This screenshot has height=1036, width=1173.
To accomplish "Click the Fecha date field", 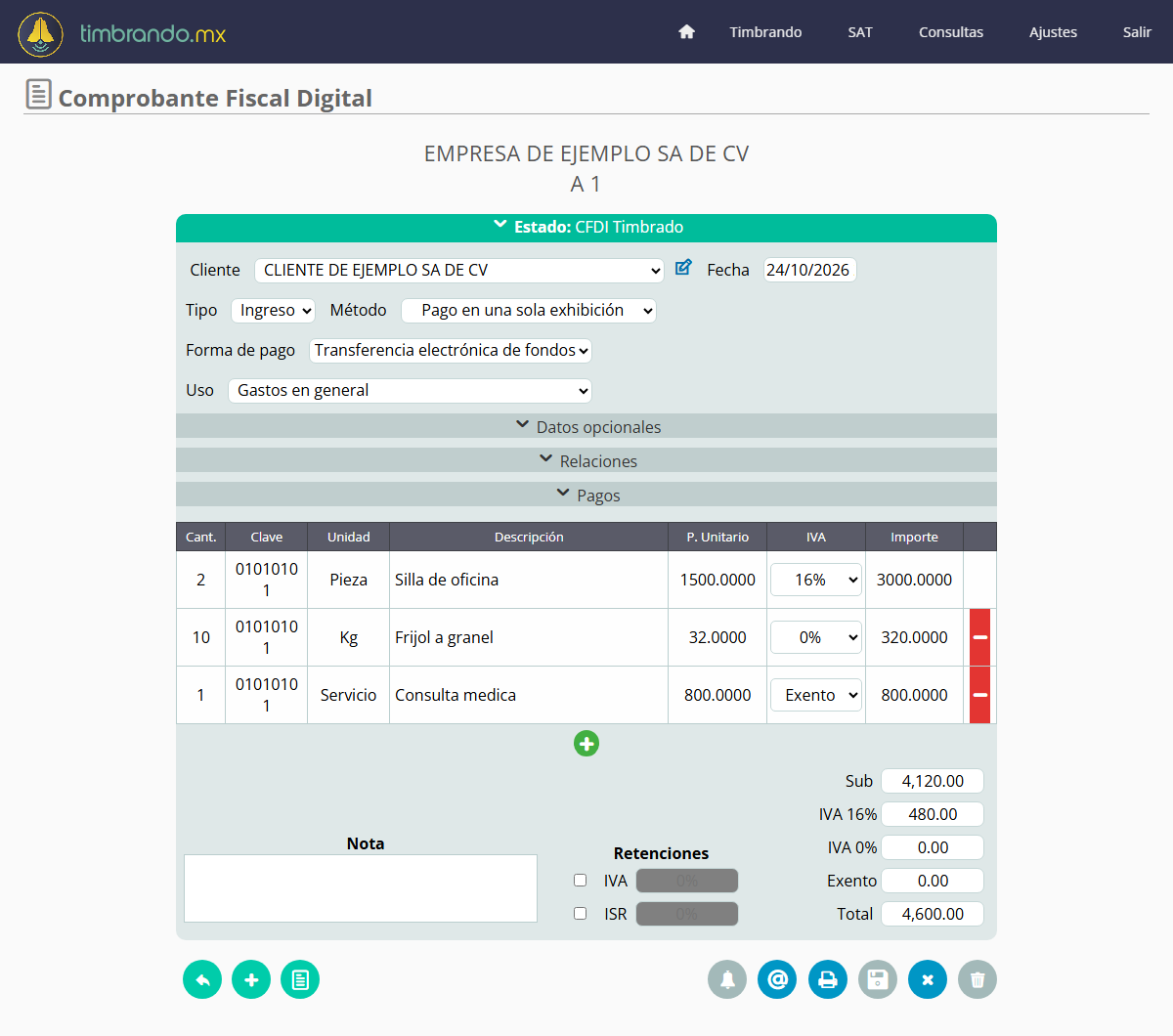I will tap(809, 270).
